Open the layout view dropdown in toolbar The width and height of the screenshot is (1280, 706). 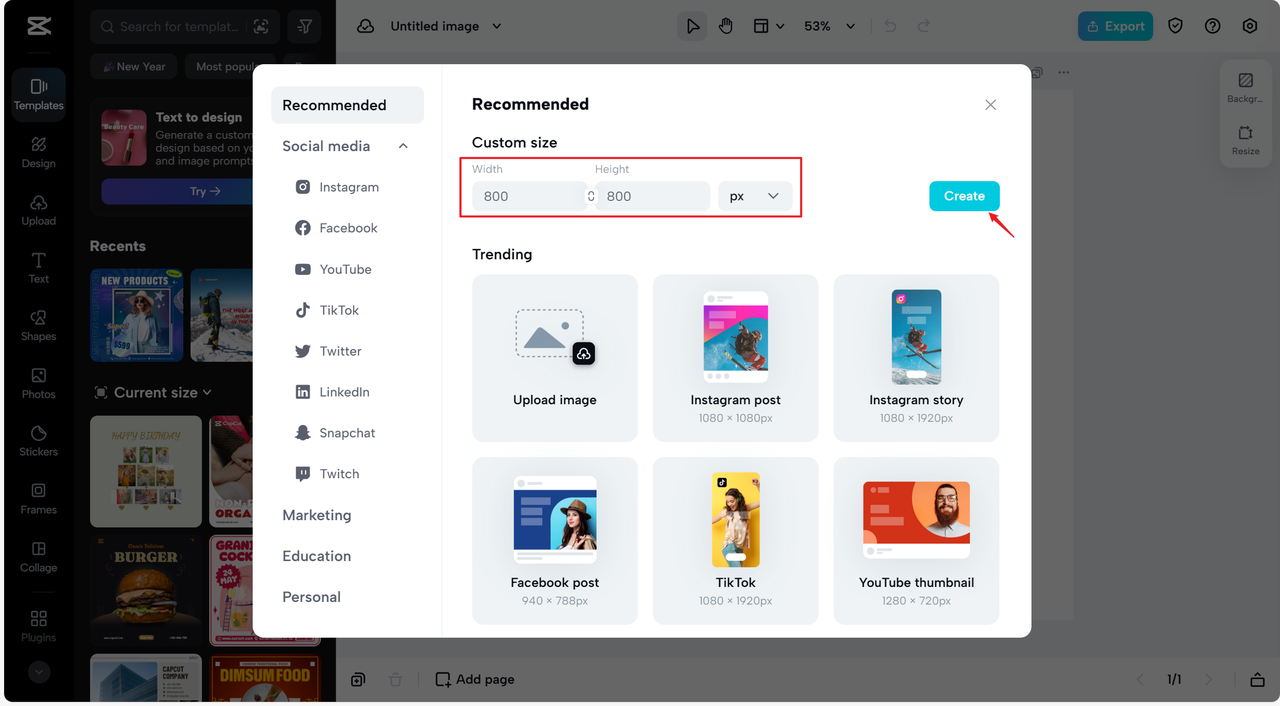tap(768, 26)
